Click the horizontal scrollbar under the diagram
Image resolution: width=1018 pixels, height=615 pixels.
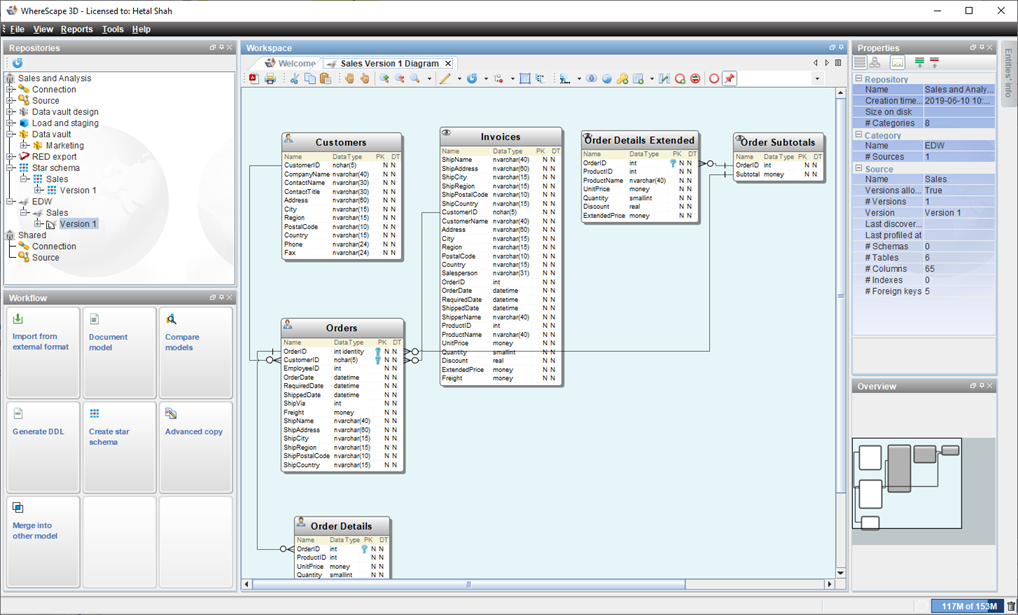[468, 584]
